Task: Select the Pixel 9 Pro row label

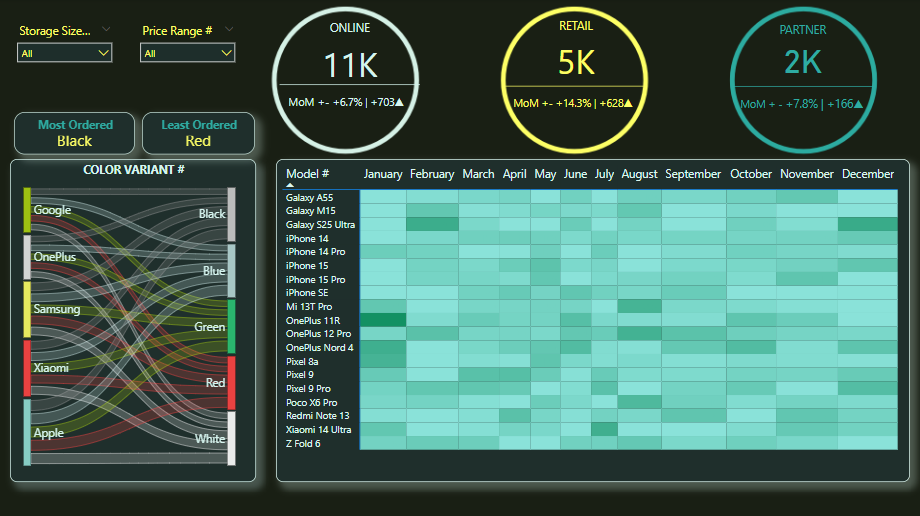Action: point(308,389)
